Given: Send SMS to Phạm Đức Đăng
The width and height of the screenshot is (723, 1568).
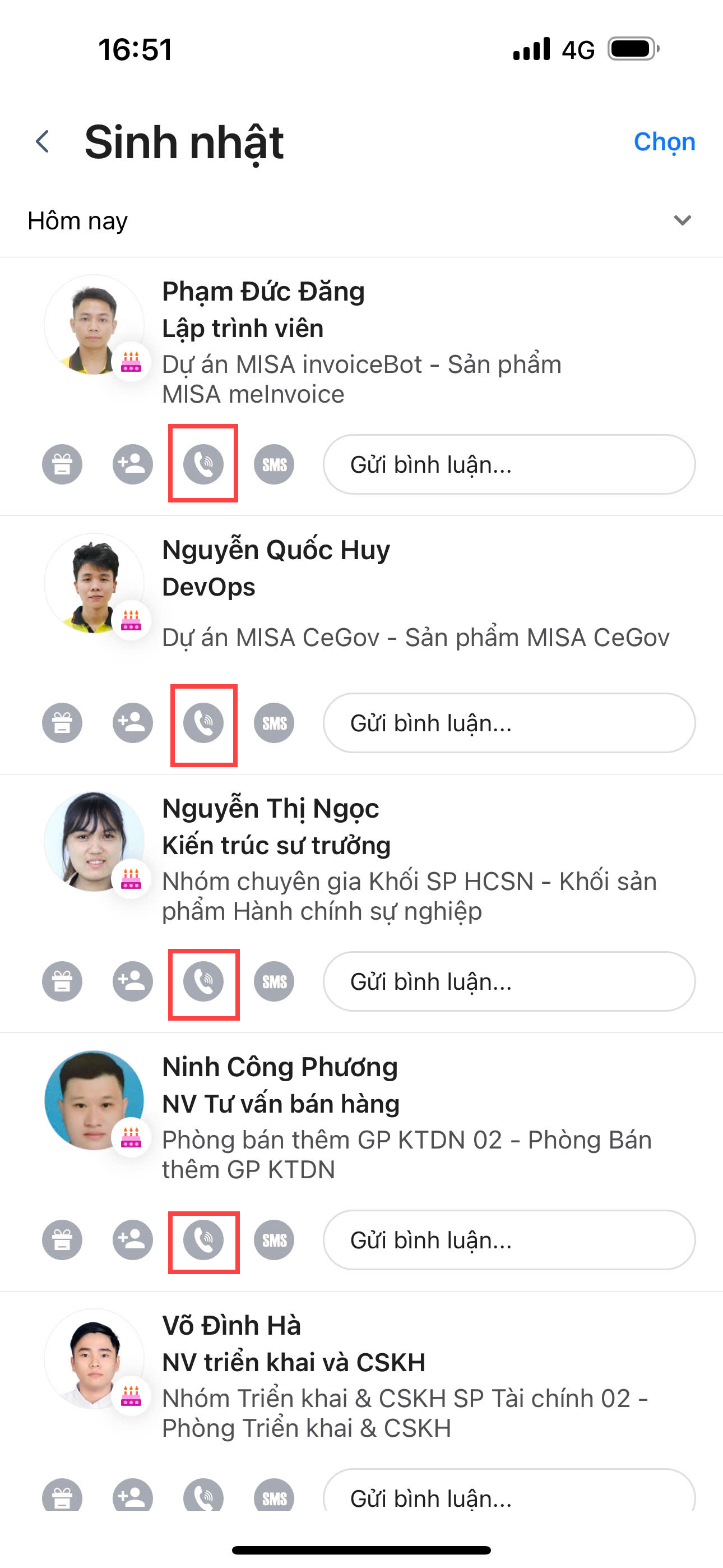Looking at the screenshot, I should point(274,464).
